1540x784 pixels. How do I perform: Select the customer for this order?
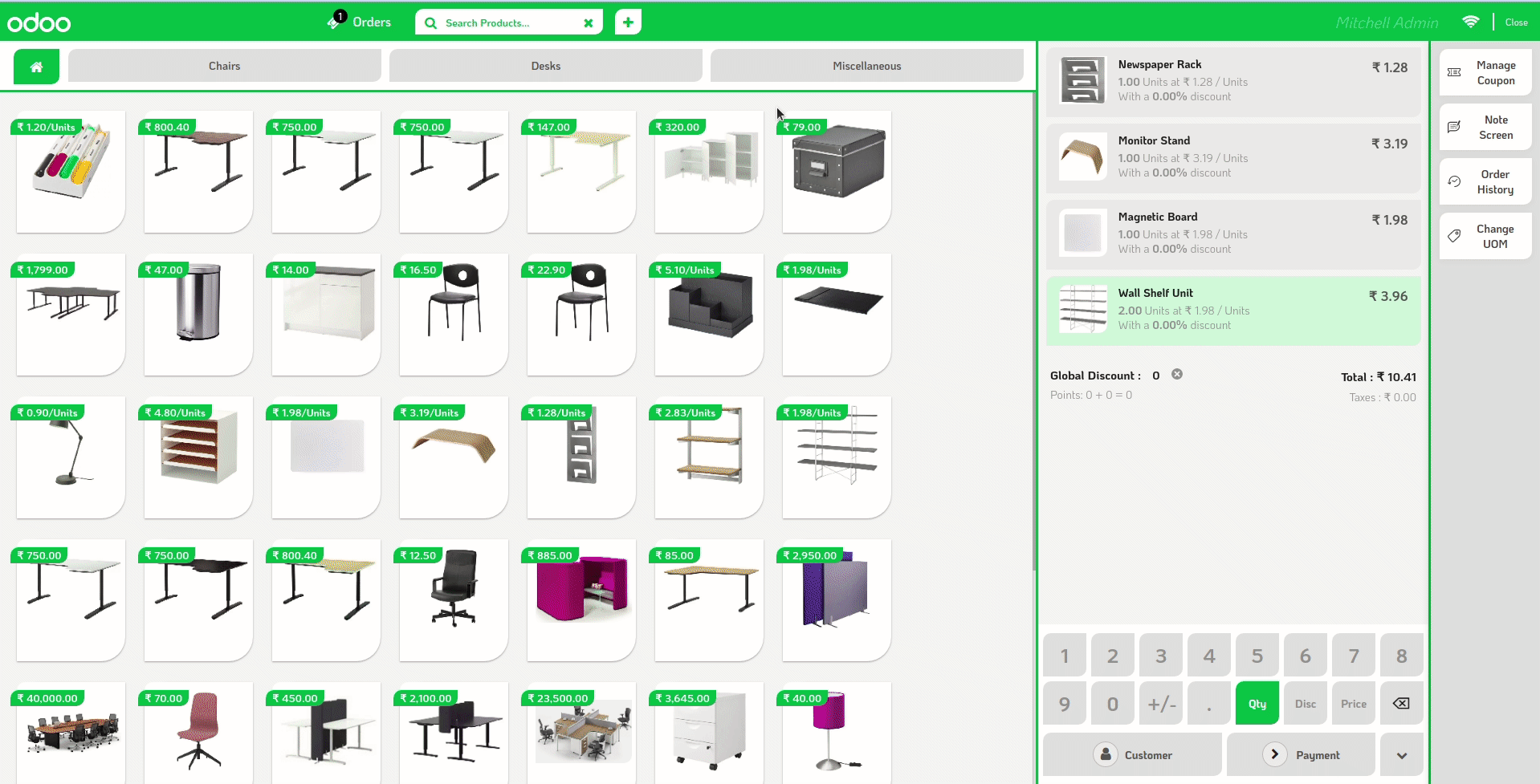click(1132, 755)
